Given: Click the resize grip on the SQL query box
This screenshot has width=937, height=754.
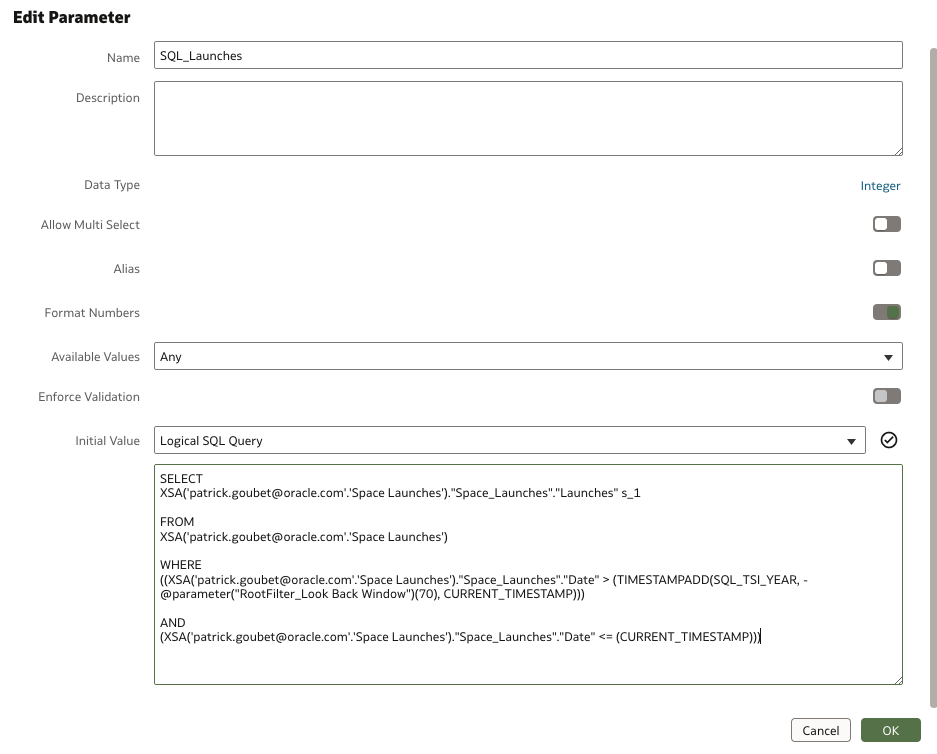Looking at the screenshot, I should coord(898,680).
